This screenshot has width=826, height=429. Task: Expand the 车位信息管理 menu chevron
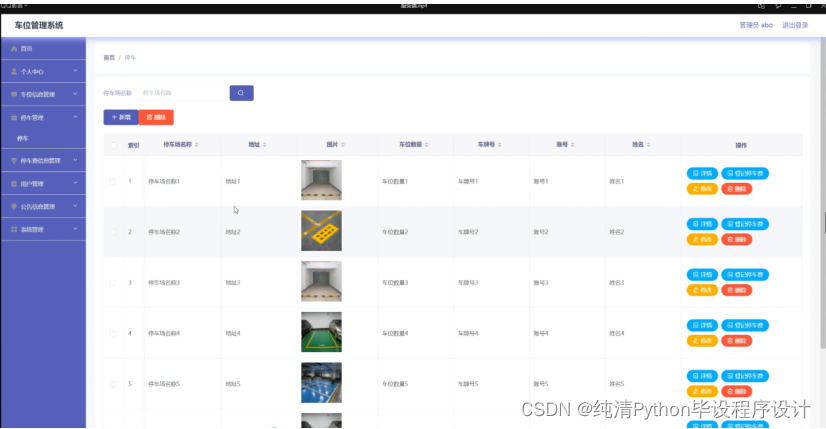pyautogui.click(x=75, y=94)
